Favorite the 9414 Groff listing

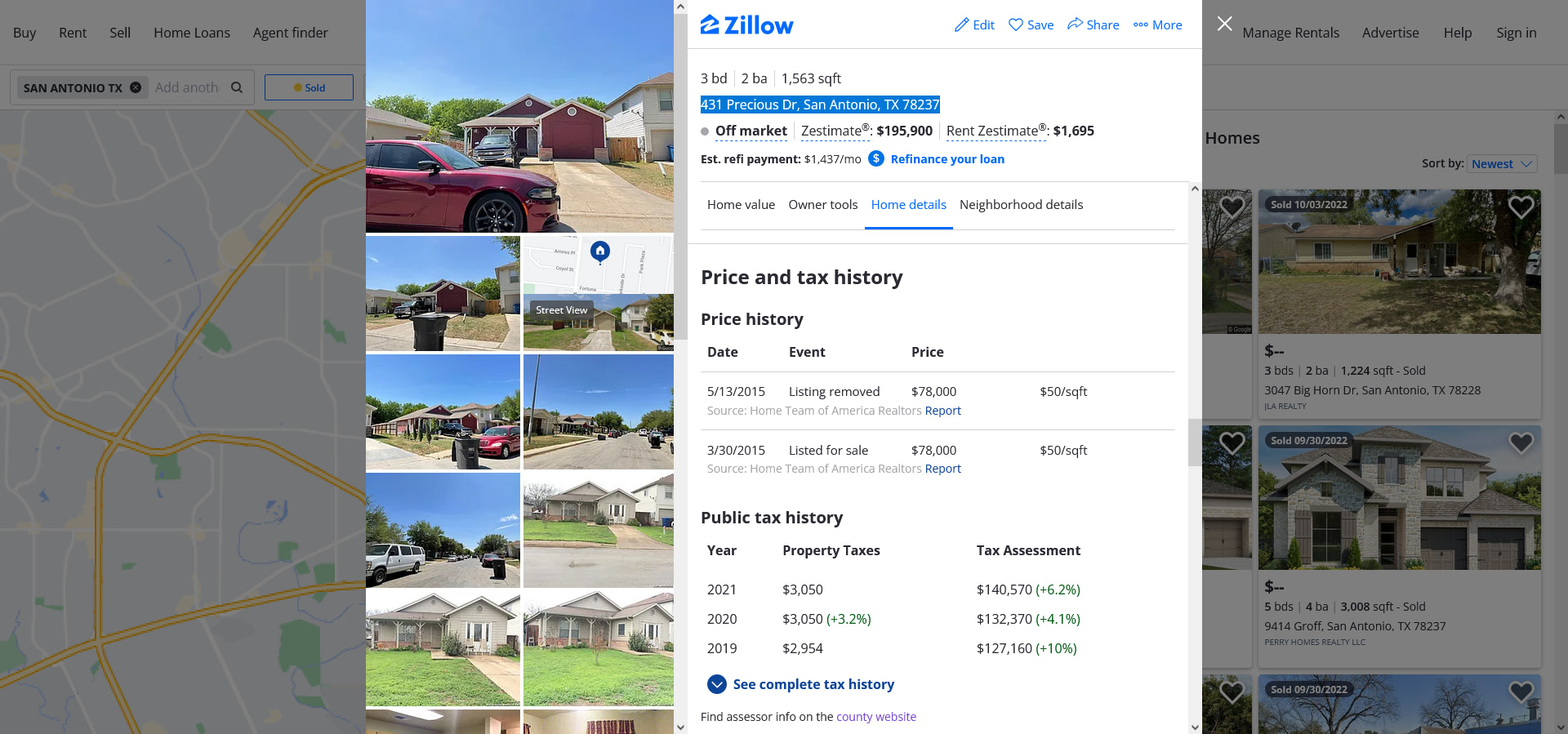coord(1521,443)
